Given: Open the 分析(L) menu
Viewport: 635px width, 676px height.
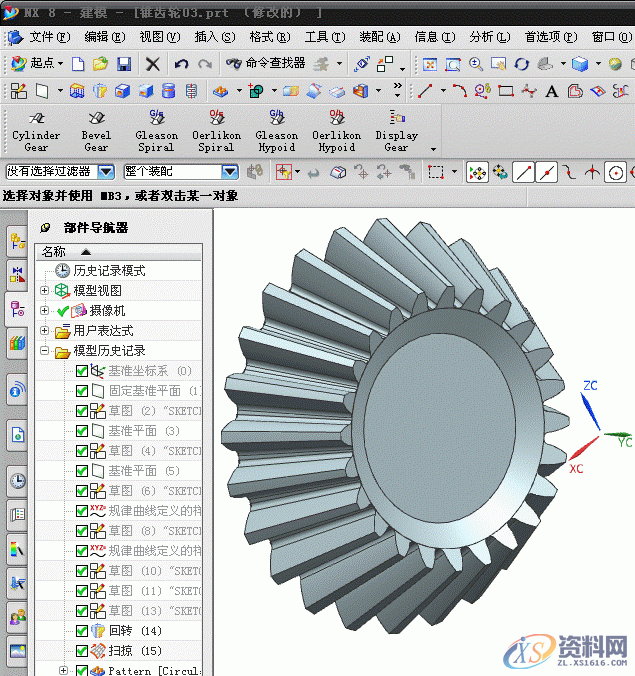Looking at the screenshot, I should pos(489,37).
